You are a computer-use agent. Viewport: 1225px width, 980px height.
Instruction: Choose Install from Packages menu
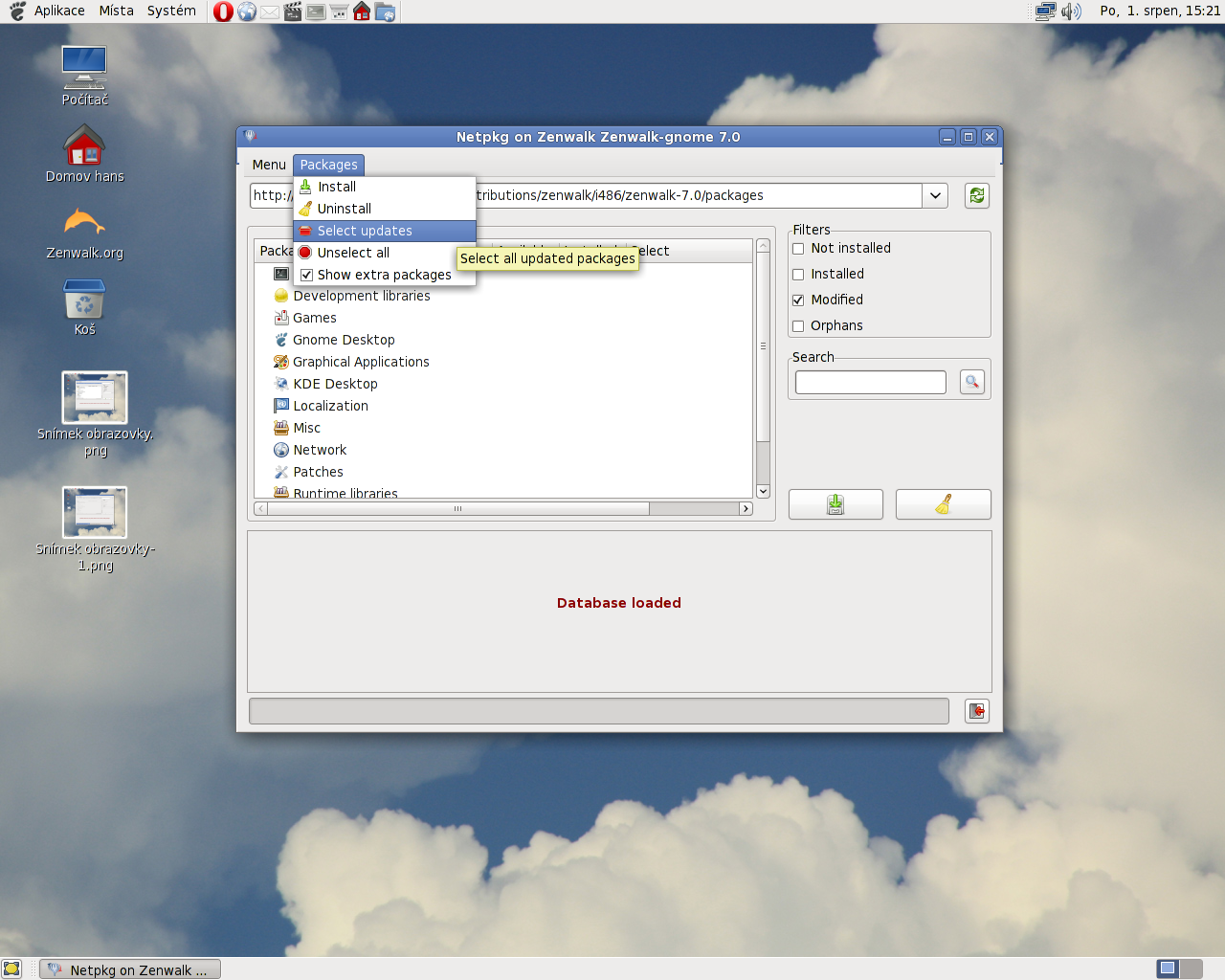[385, 187]
